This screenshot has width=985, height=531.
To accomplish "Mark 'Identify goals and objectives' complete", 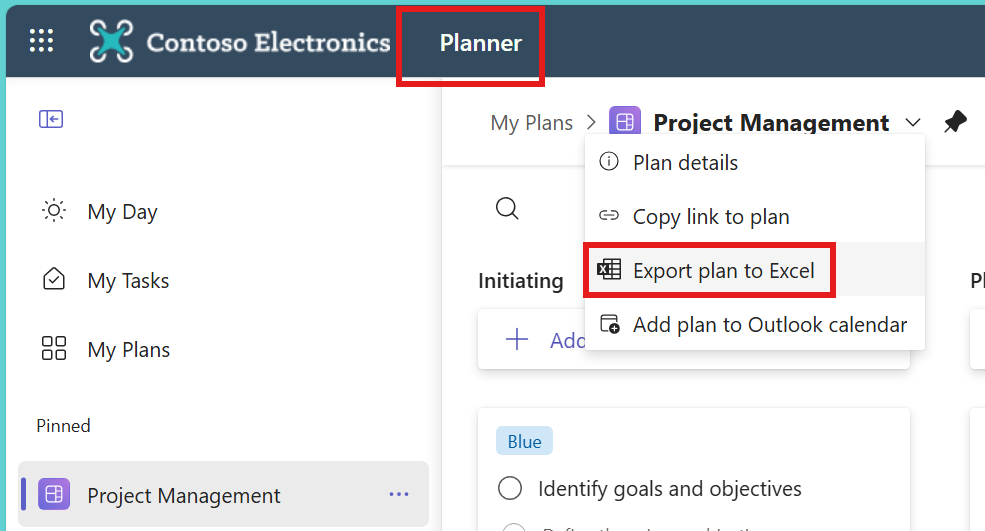I will [x=510, y=489].
